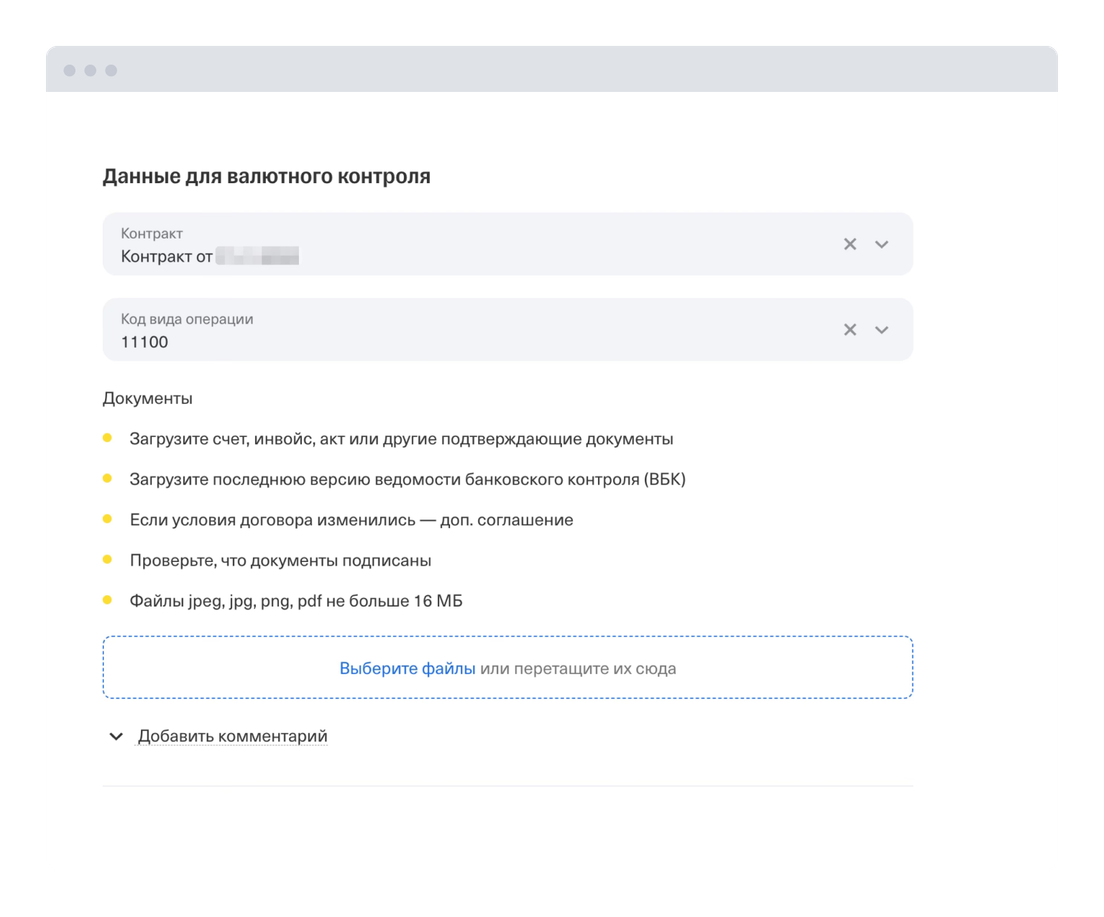The image size is (1104, 917).
Task: Open the Контракт dropdown chevron
Action: (881, 244)
